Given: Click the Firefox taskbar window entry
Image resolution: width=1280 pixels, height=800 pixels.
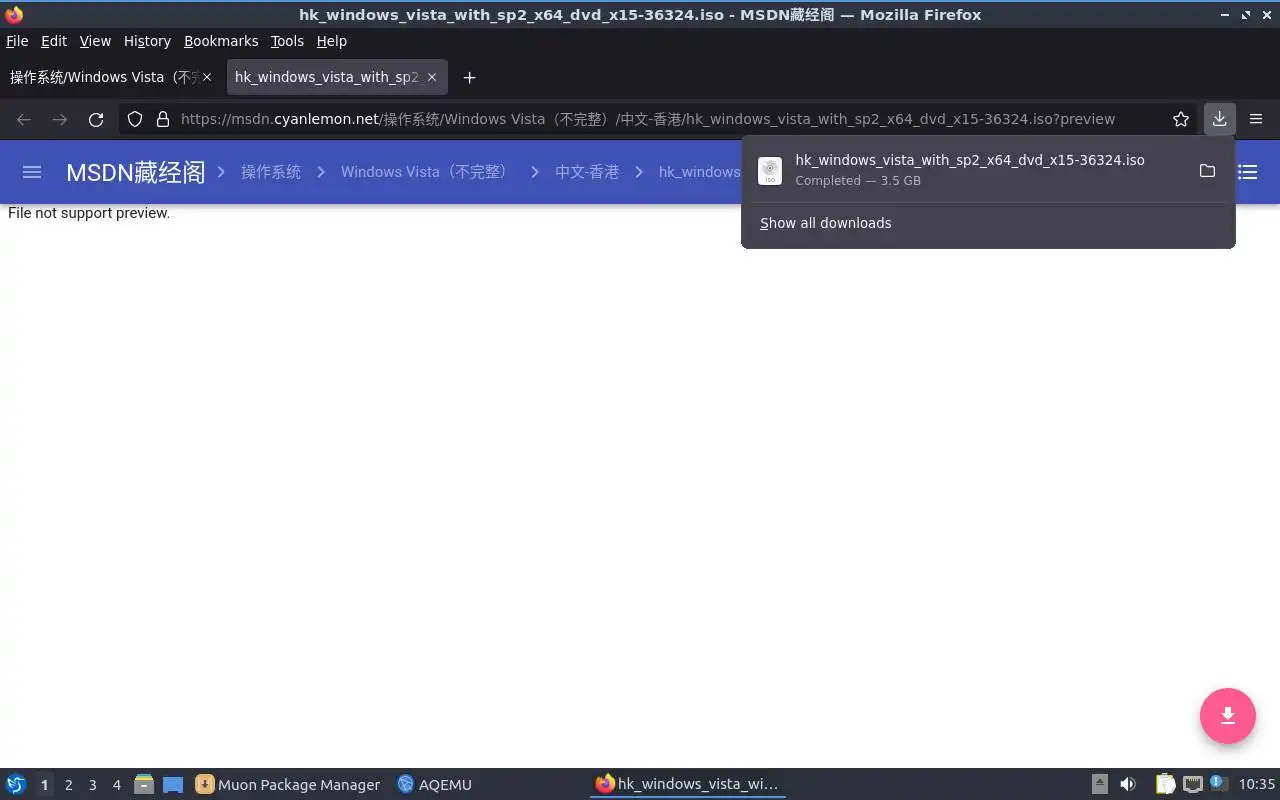Looking at the screenshot, I should pos(687,785).
